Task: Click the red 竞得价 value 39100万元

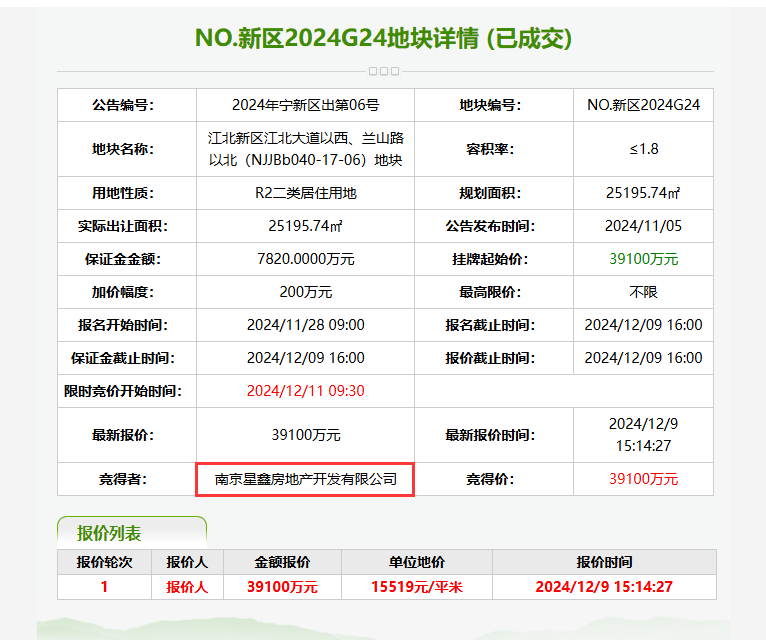Action: (643, 479)
